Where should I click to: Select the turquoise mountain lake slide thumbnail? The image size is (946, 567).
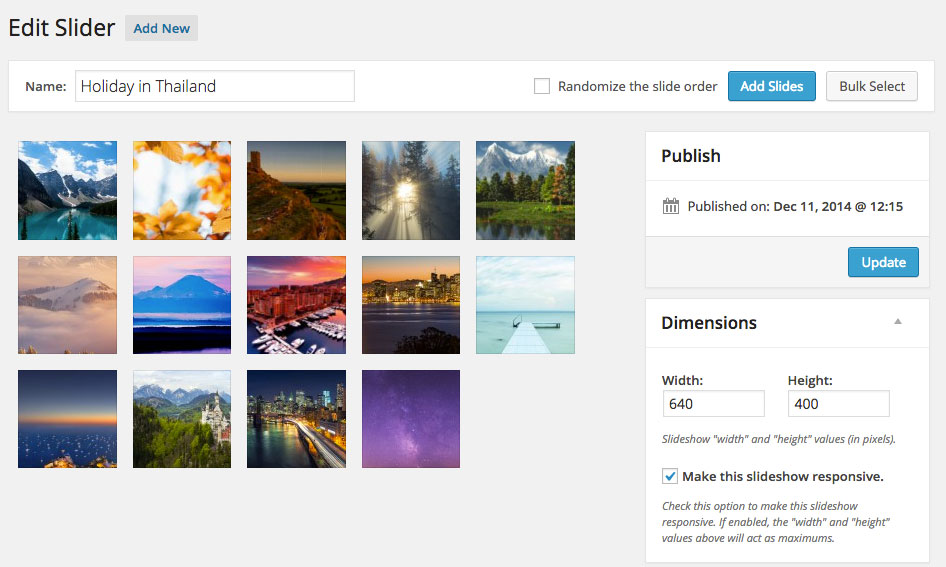coord(67,190)
